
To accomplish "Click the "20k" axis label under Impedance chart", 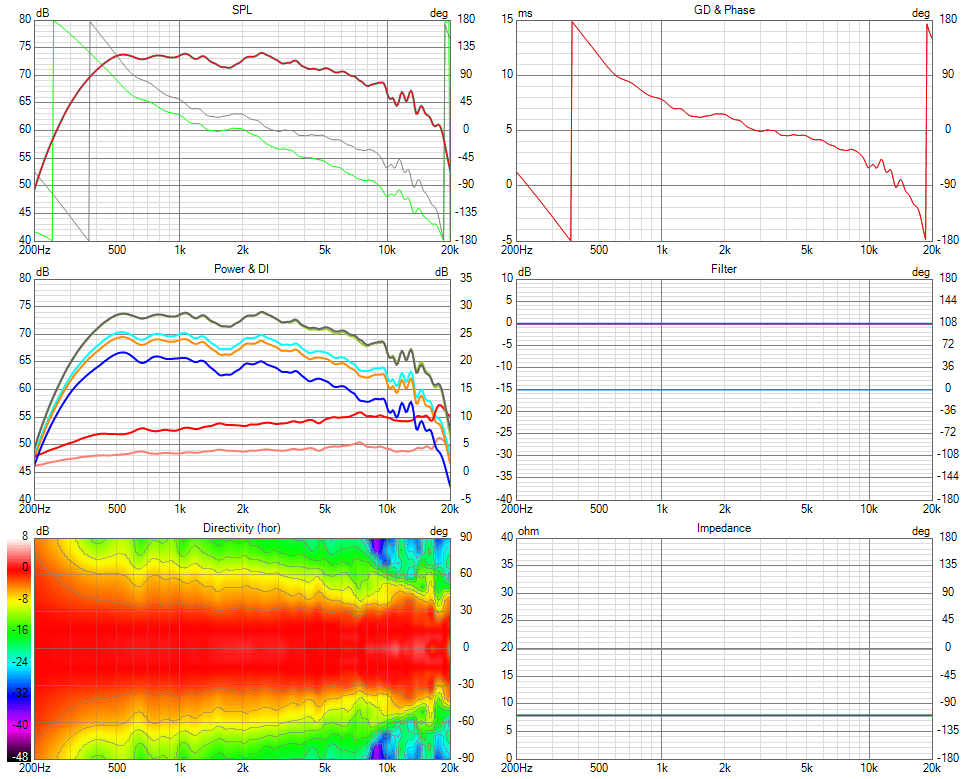I will [x=932, y=768].
